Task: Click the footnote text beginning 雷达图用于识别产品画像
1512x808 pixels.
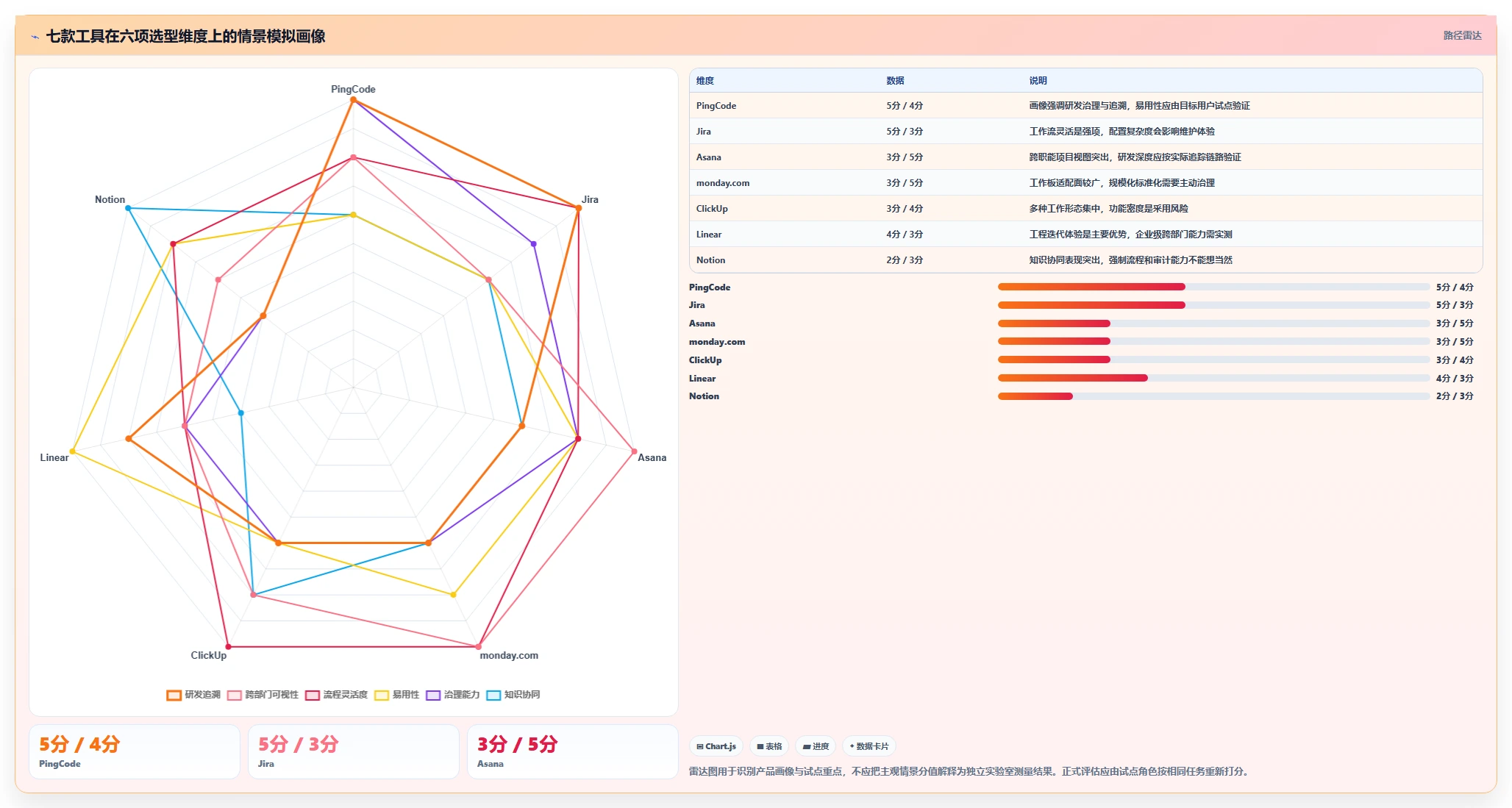Action: tap(971, 771)
